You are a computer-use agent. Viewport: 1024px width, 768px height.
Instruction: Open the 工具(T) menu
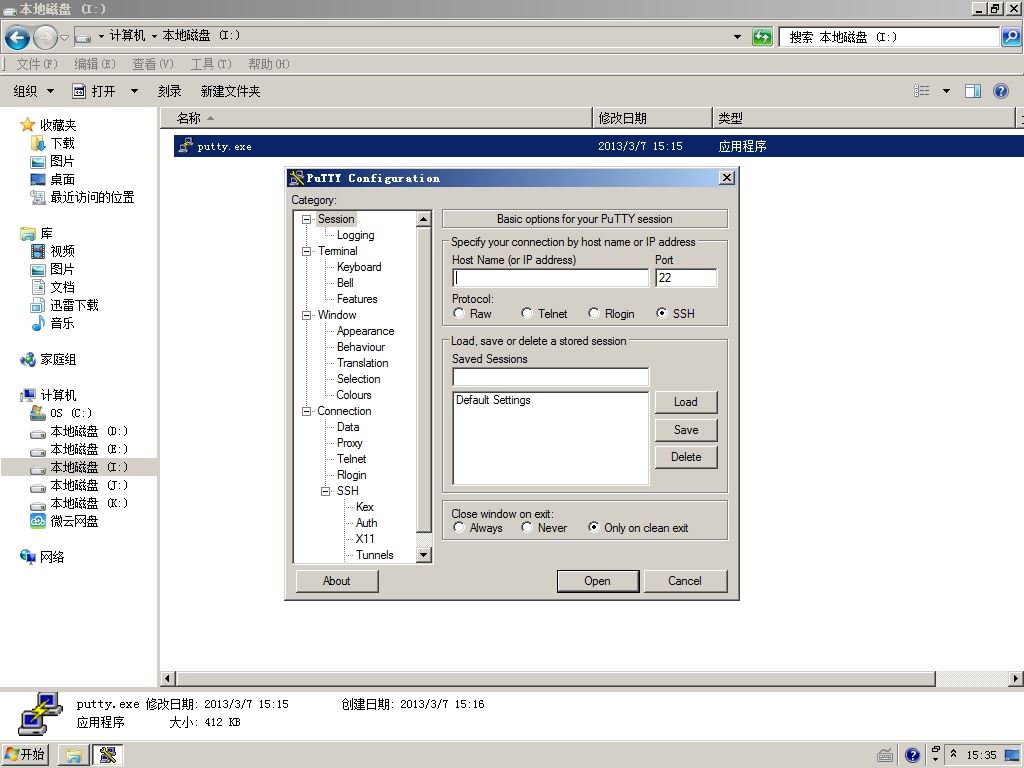[x=211, y=64]
